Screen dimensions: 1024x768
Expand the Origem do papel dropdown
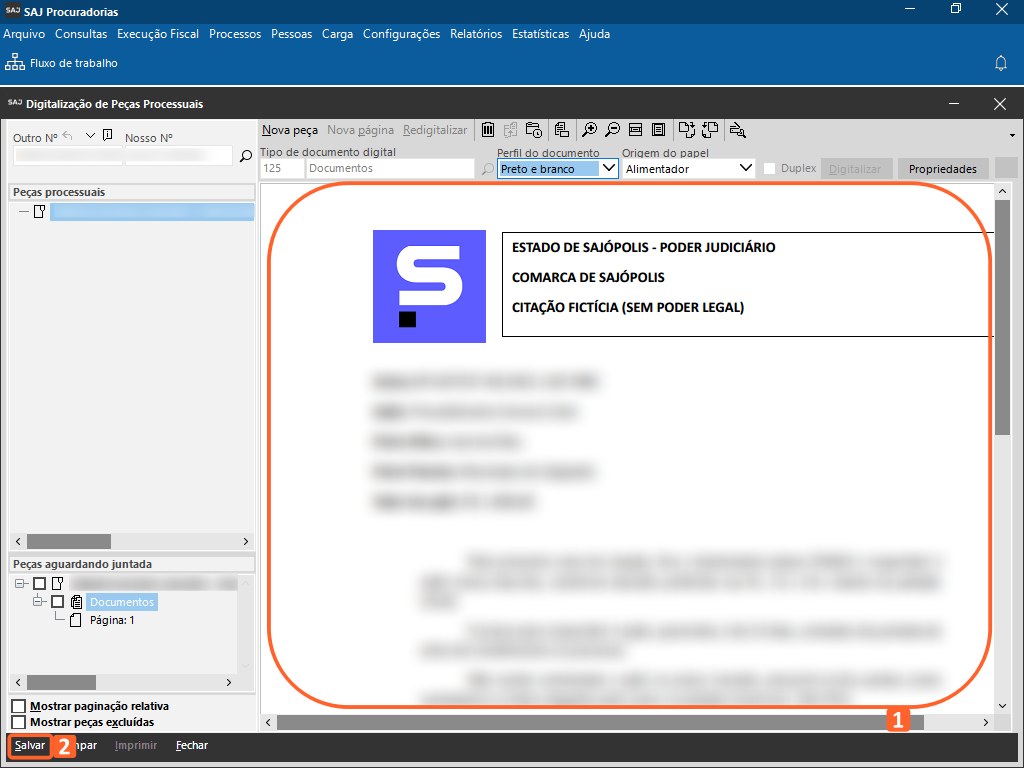745,169
